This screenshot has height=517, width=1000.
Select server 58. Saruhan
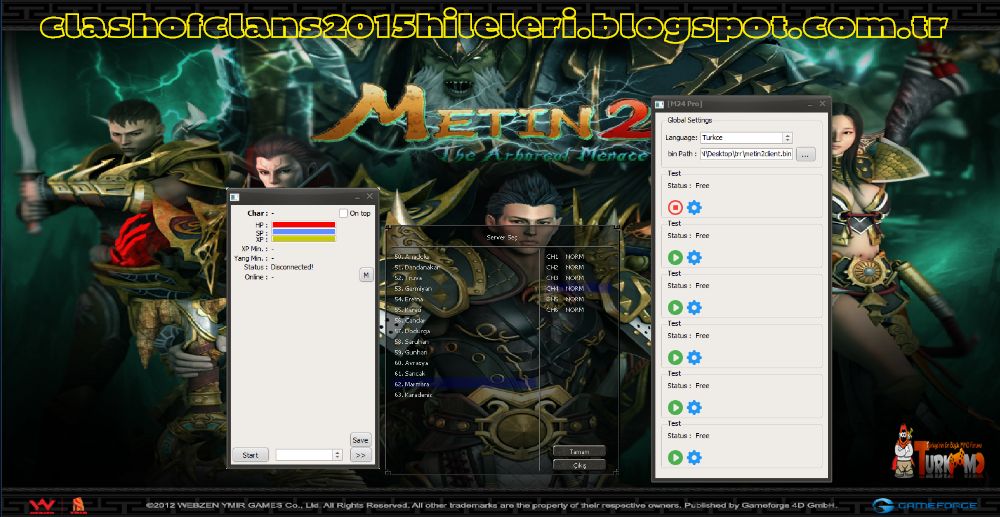click(412, 342)
